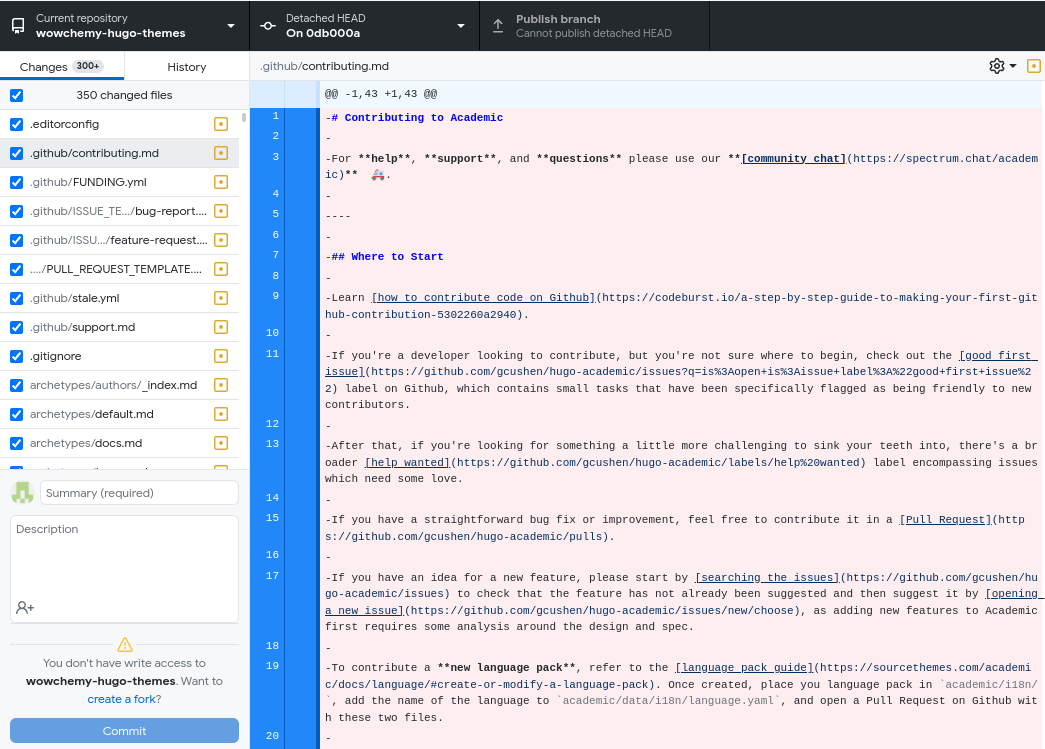
Task: Click the language pack guide link
Action: [x=744, y=668]
